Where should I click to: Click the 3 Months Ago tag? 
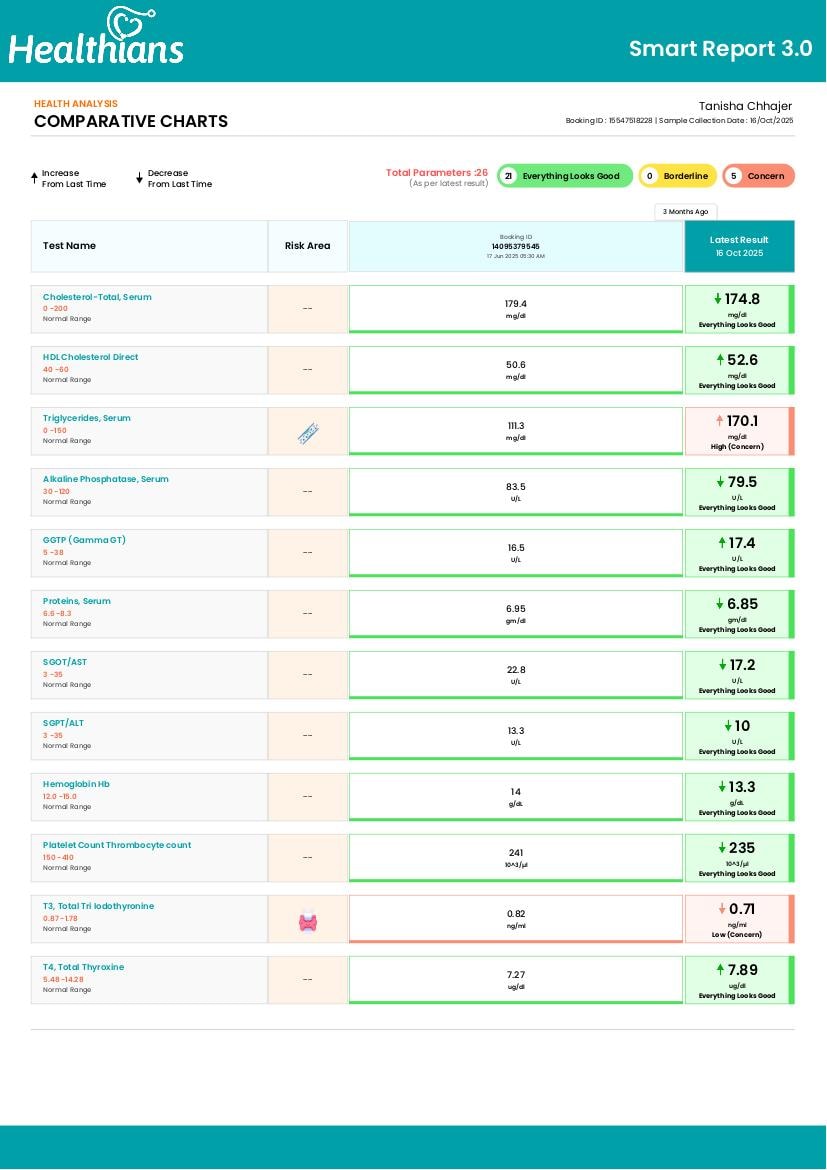685,212
